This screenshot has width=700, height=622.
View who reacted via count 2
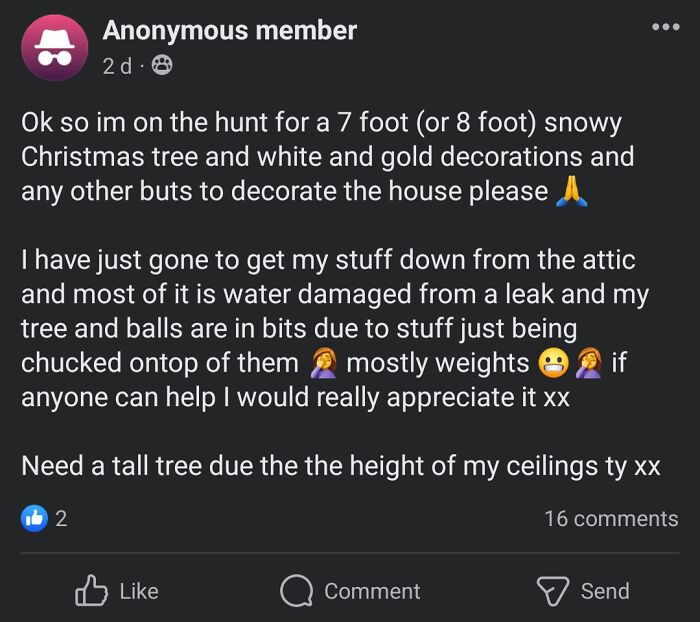click(61, 518)
